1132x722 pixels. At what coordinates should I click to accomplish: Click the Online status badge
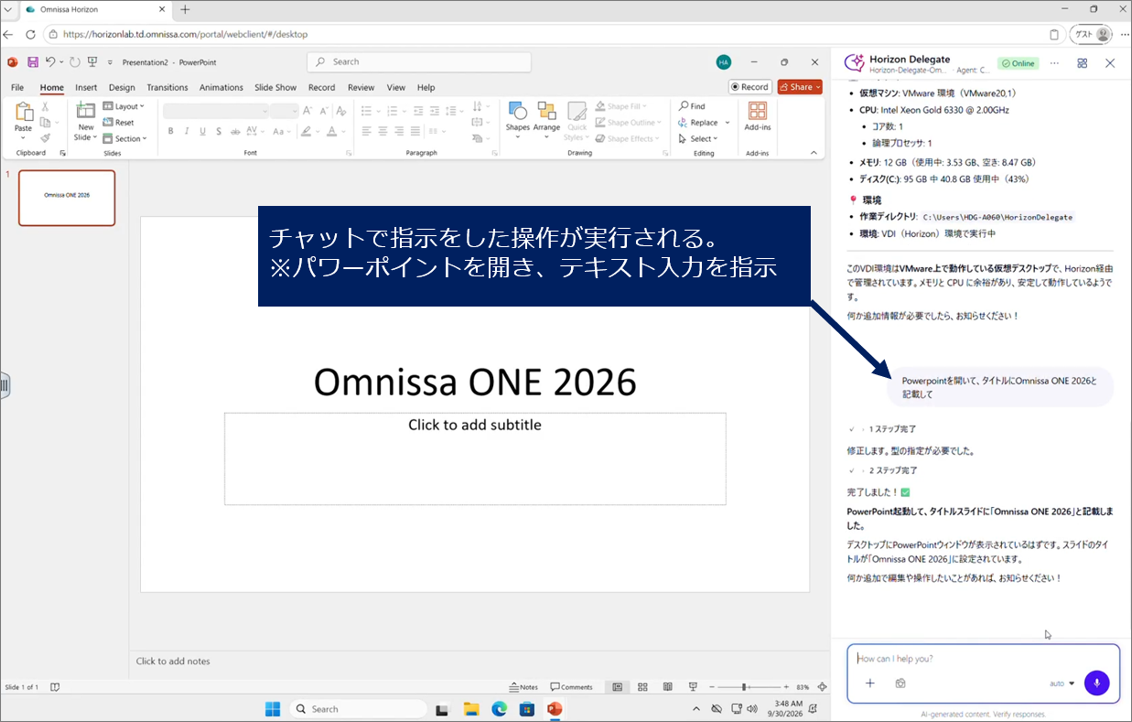[x=1018, y=64]
